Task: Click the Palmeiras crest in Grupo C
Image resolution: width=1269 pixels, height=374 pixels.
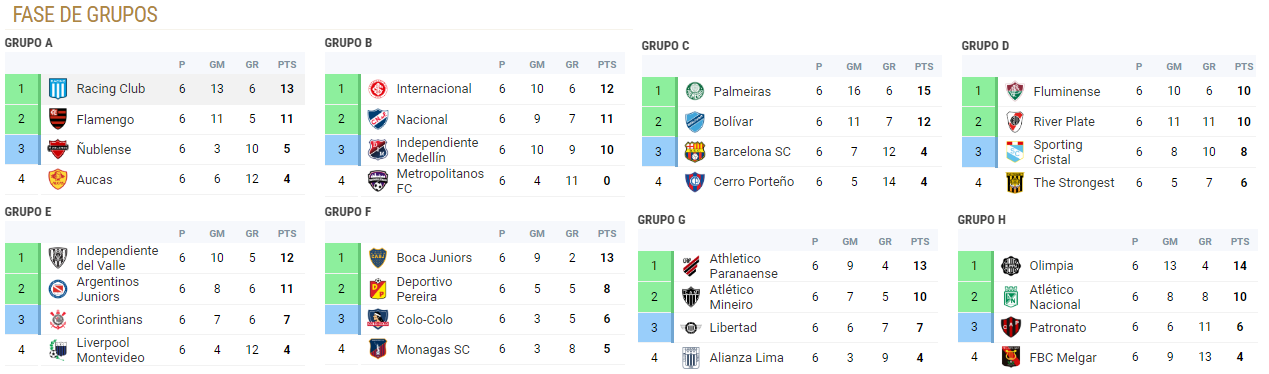Action: pos(695,91)
